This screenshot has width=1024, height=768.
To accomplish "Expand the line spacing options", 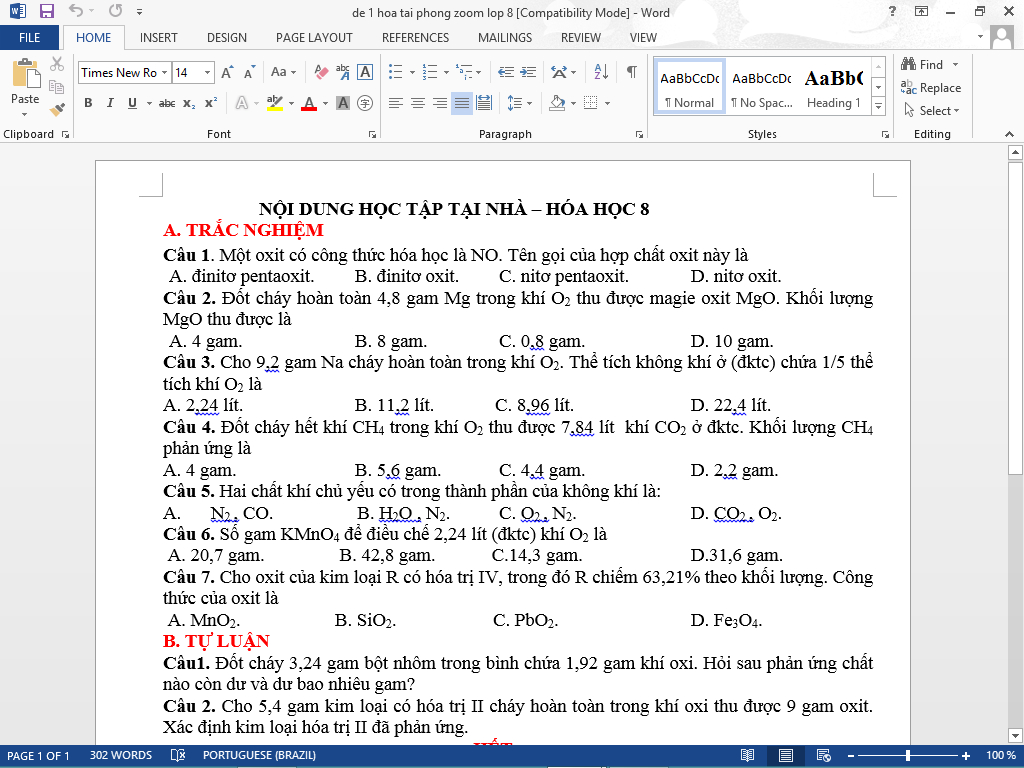I will pos(520,103).
